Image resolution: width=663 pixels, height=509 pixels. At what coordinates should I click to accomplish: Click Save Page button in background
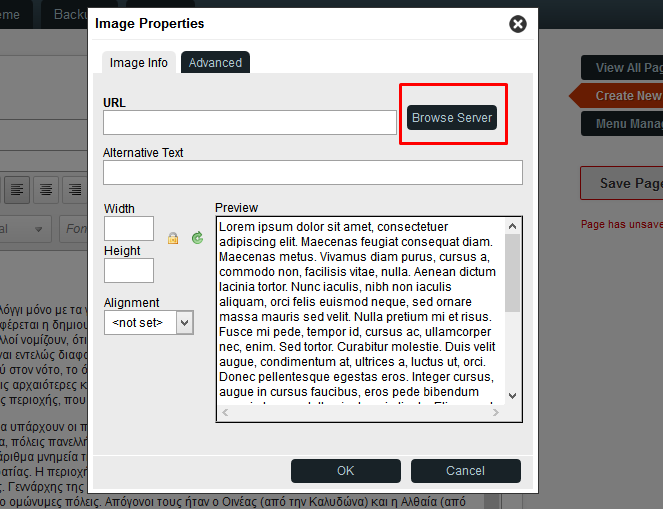click(622, 183)
